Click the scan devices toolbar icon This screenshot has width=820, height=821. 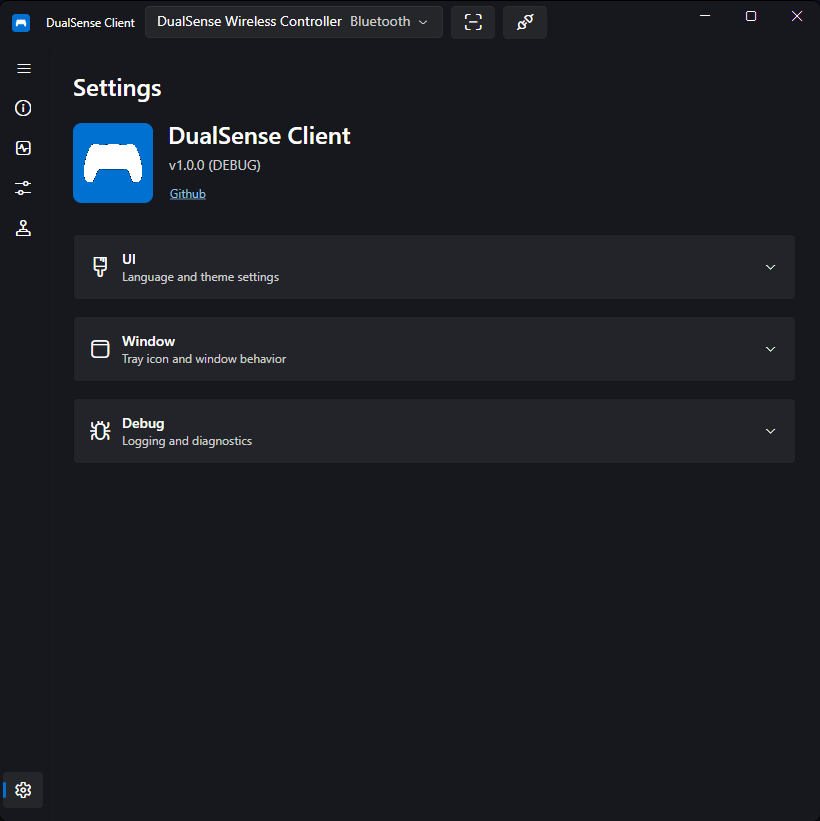473,22
